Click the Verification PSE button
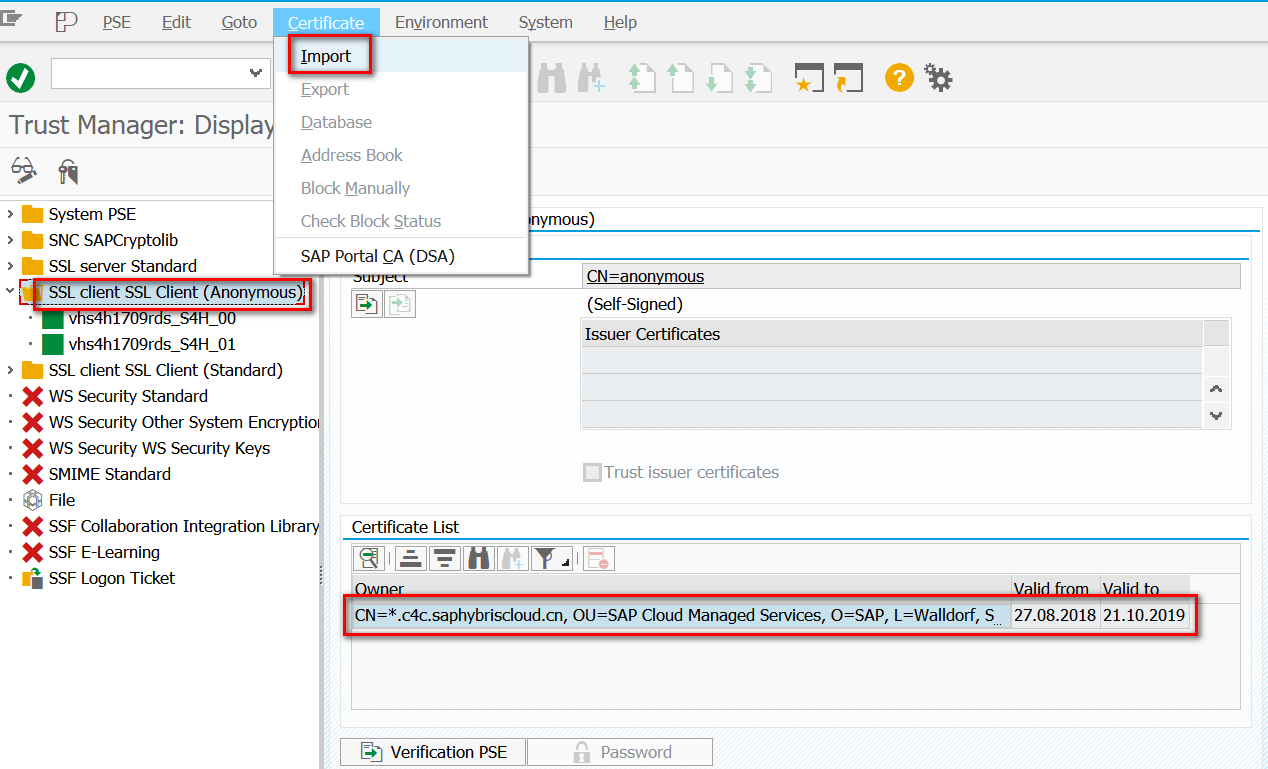 (433, 752)
